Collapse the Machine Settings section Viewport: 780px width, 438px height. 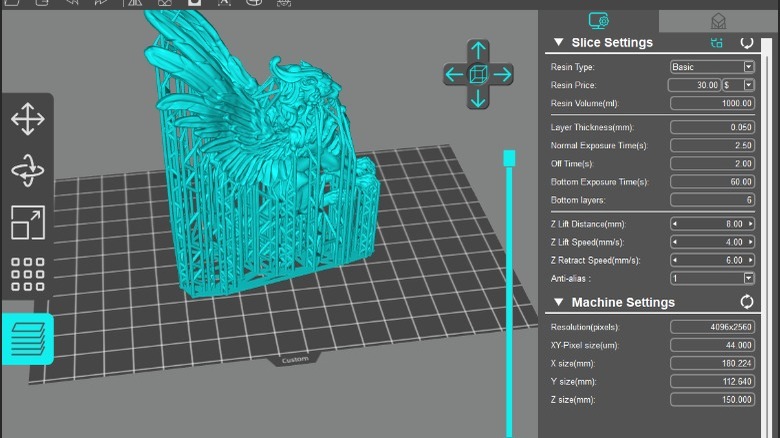[558, 302]
